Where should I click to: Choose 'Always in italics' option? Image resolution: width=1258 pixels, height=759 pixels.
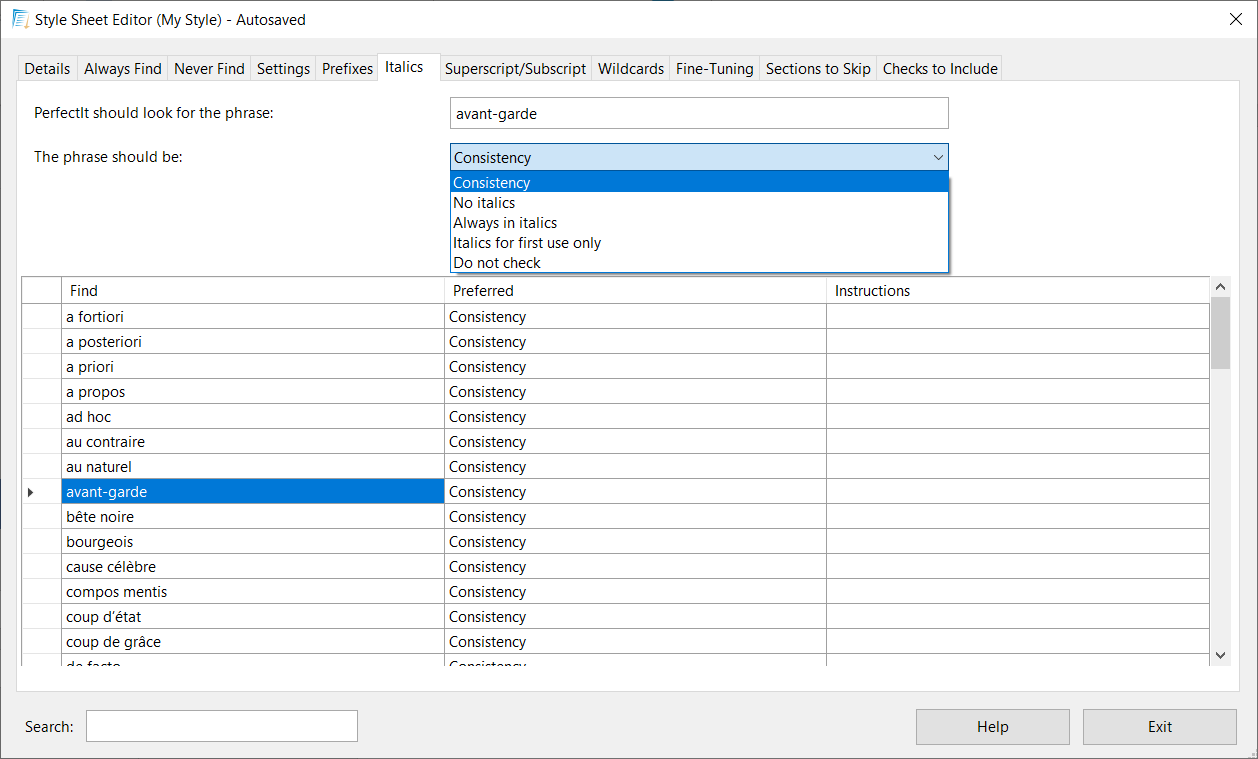coord(505,223)
